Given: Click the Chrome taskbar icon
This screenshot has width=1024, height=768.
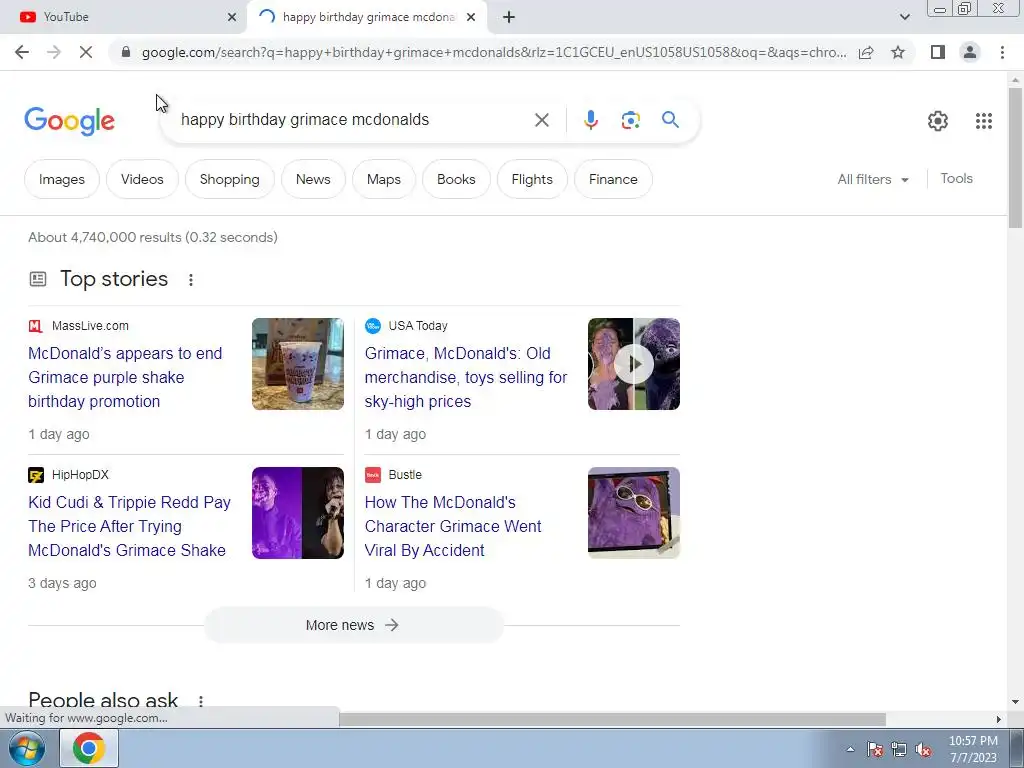Looking at the screenshot, I should coord(89,748).
